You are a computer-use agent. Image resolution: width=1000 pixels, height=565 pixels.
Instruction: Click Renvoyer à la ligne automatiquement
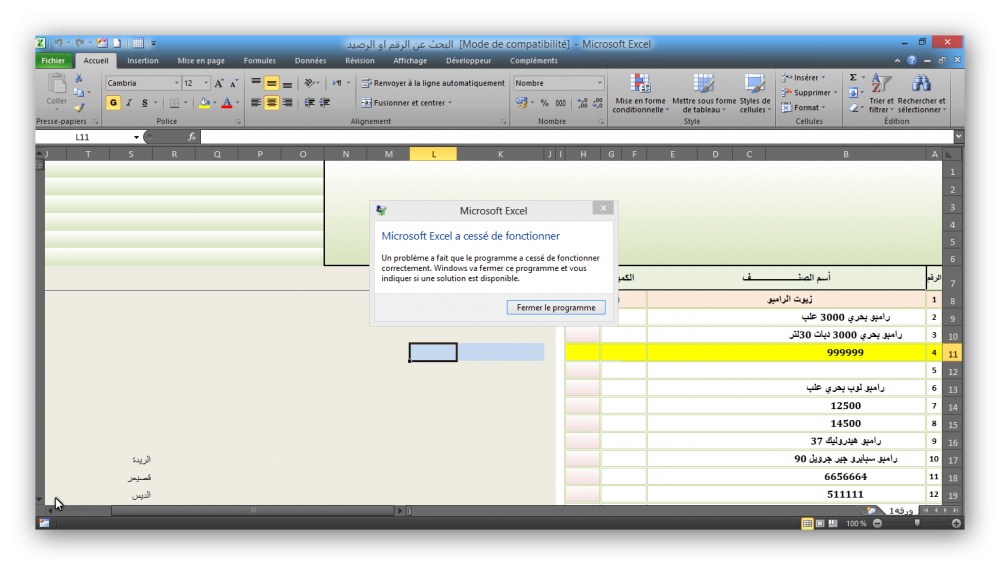pos(433,83)
